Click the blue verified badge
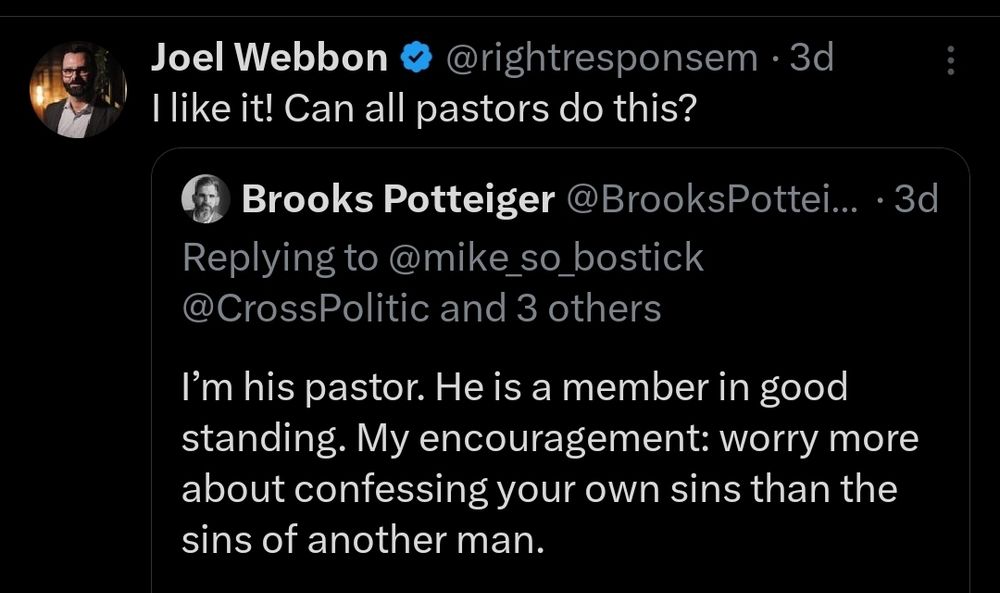Image resolution: width=1000 pixels, height=593 pixels. point(414,60)
